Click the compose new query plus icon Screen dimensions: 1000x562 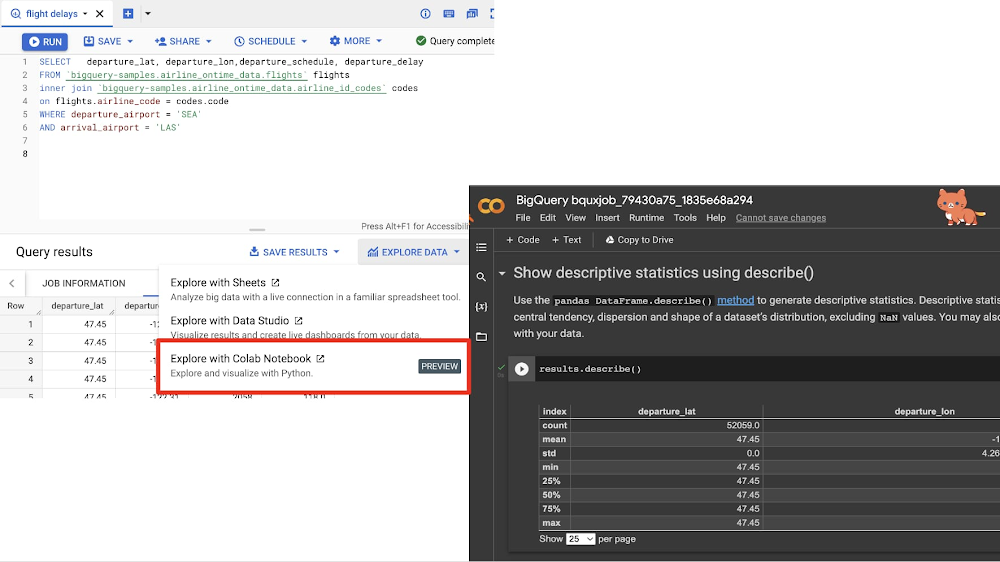[128, 13]
